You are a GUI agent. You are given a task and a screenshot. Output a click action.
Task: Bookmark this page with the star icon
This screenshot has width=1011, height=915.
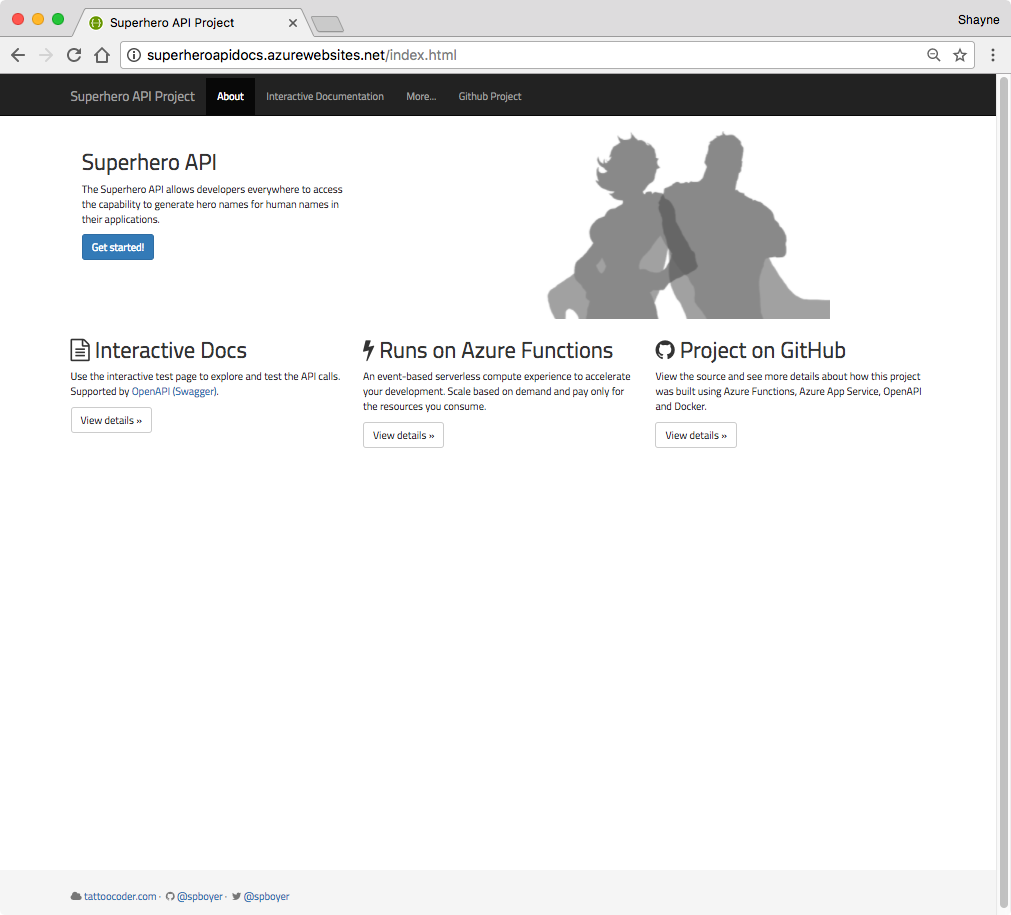click(x=960, y=55)
